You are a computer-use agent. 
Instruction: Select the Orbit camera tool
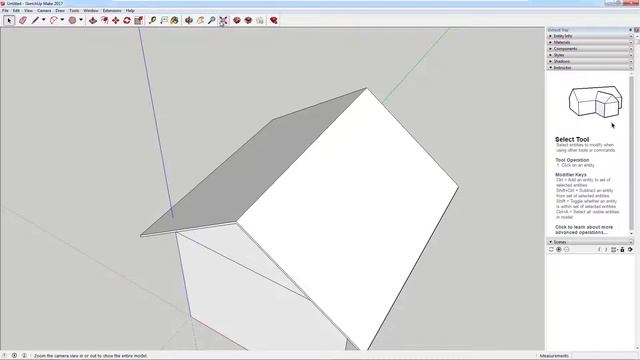tap(189, 20)
